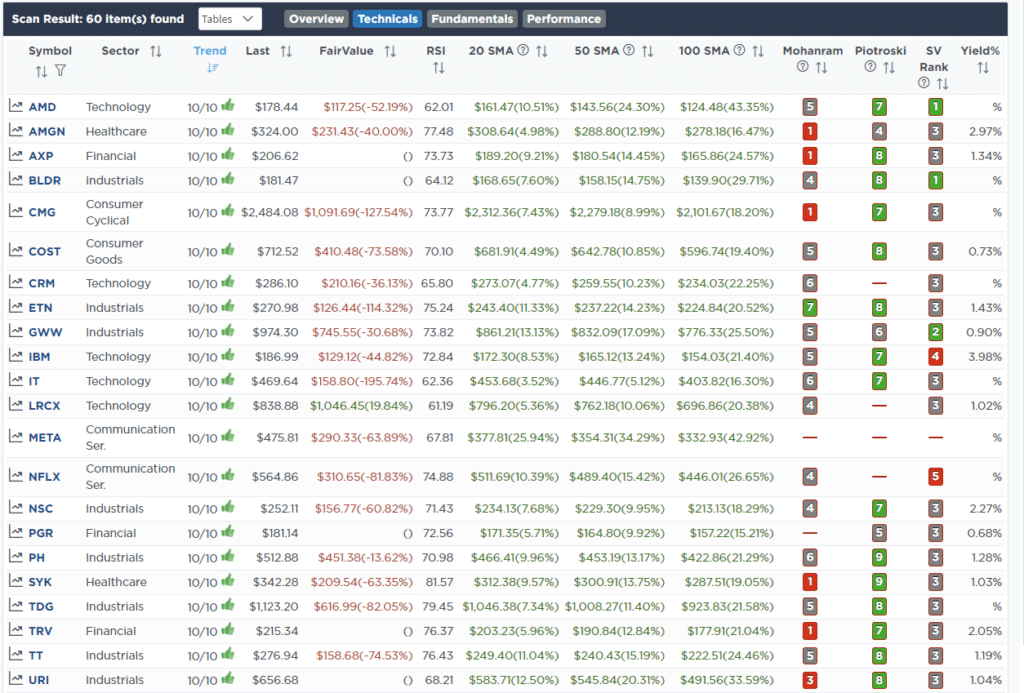Image resolution: width=1024 pixels, height=693 pixels.
Task: Sort by 100 SMA column arrows
Action: pos(758,51)
